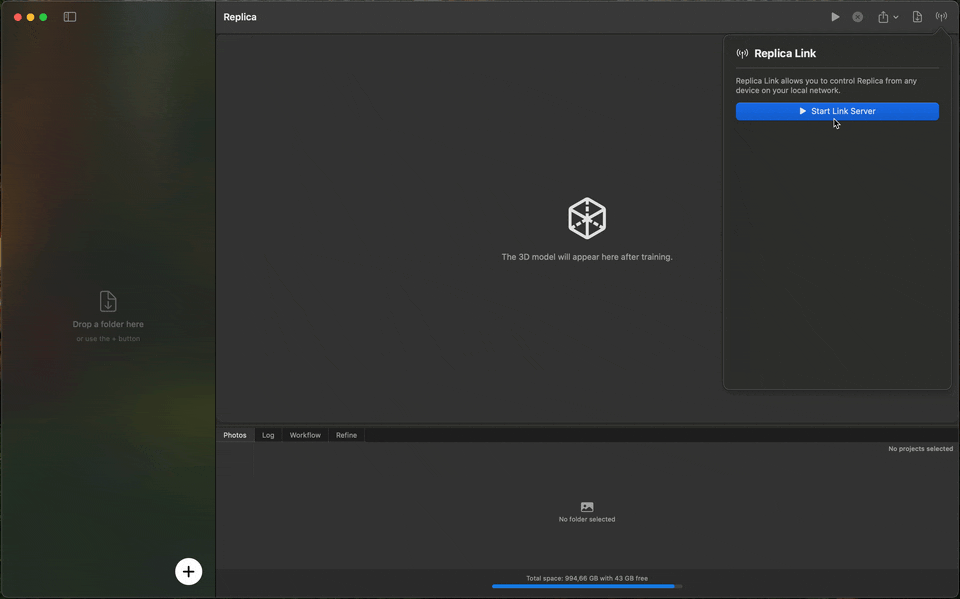The height and width of the screenshot is (599, 960).
Task: Click the plus button to add a project
Action: (x=188, y=571)
